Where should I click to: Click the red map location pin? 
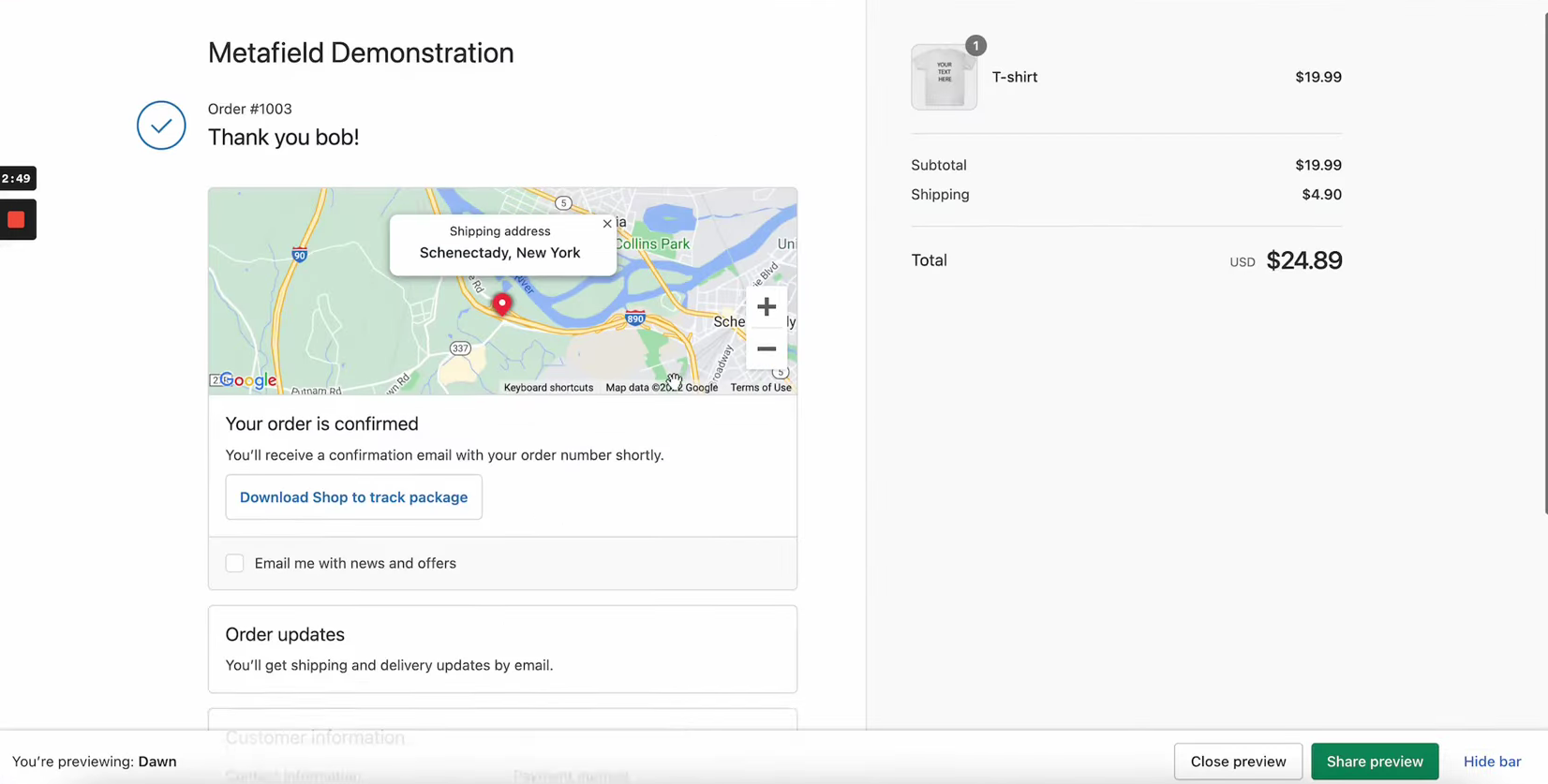click(x=502, y=304)
